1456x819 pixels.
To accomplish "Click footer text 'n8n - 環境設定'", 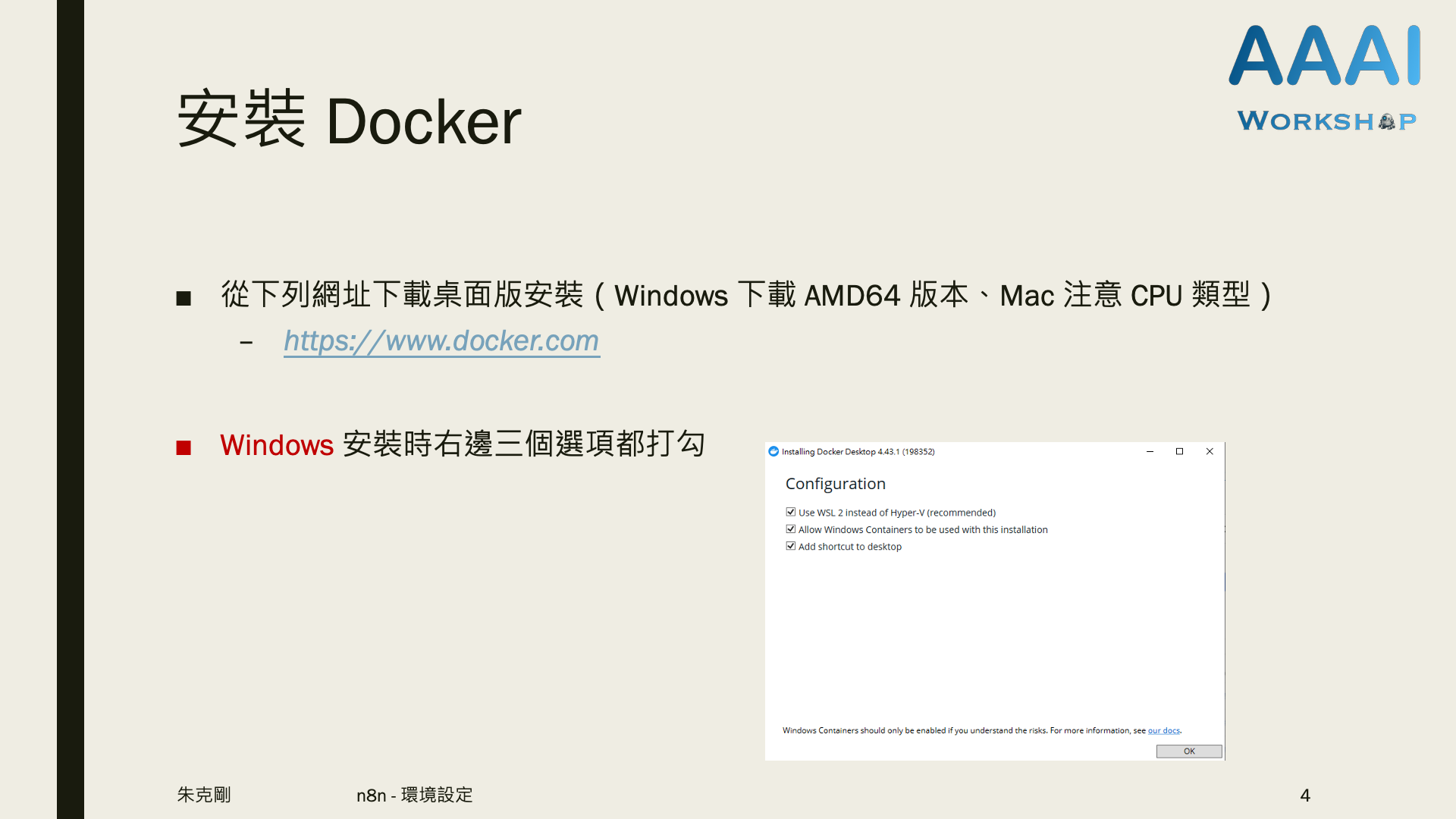I will [x=414, y=795].
